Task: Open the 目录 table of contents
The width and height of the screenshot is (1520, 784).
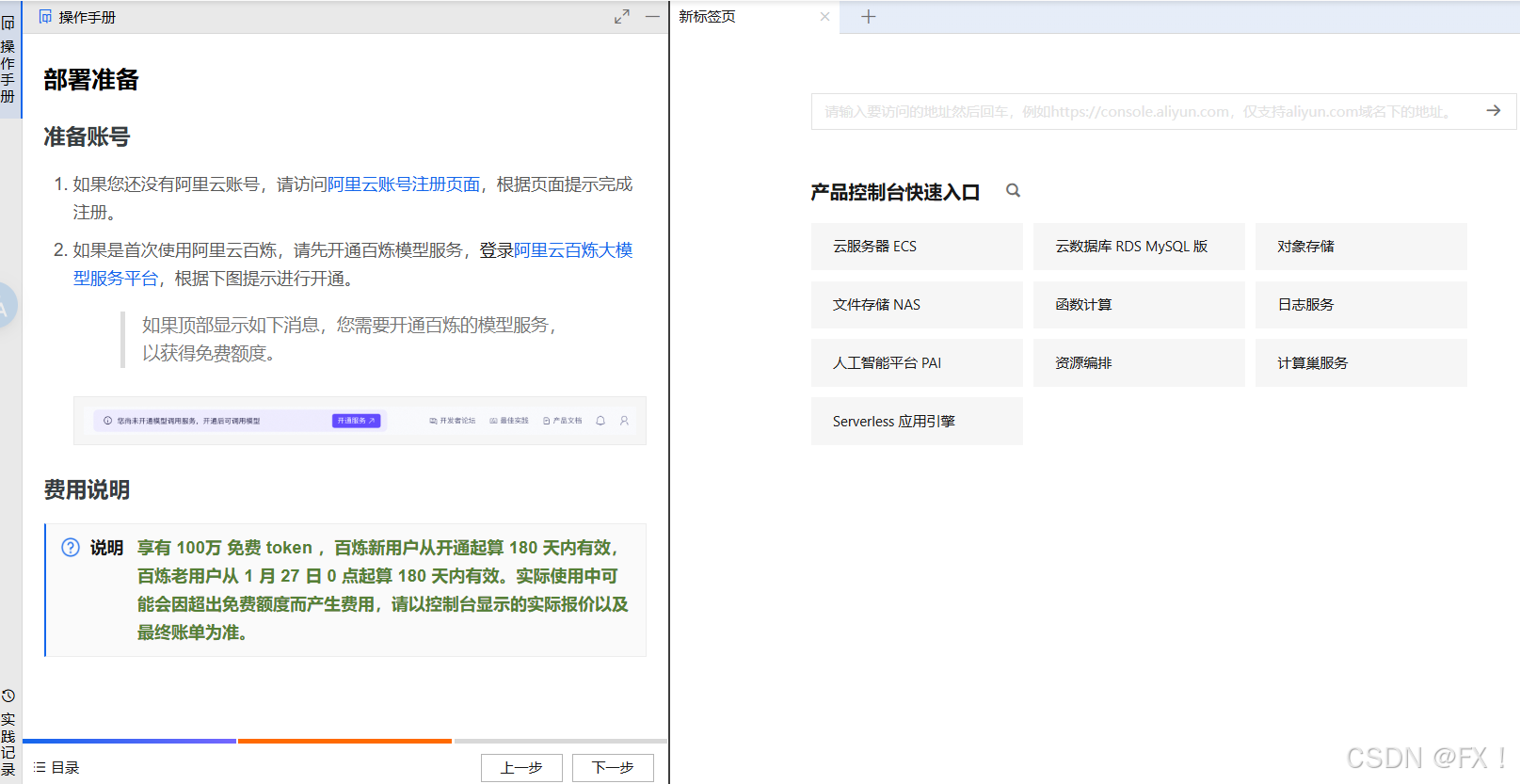Action: [x=56, y=768]
